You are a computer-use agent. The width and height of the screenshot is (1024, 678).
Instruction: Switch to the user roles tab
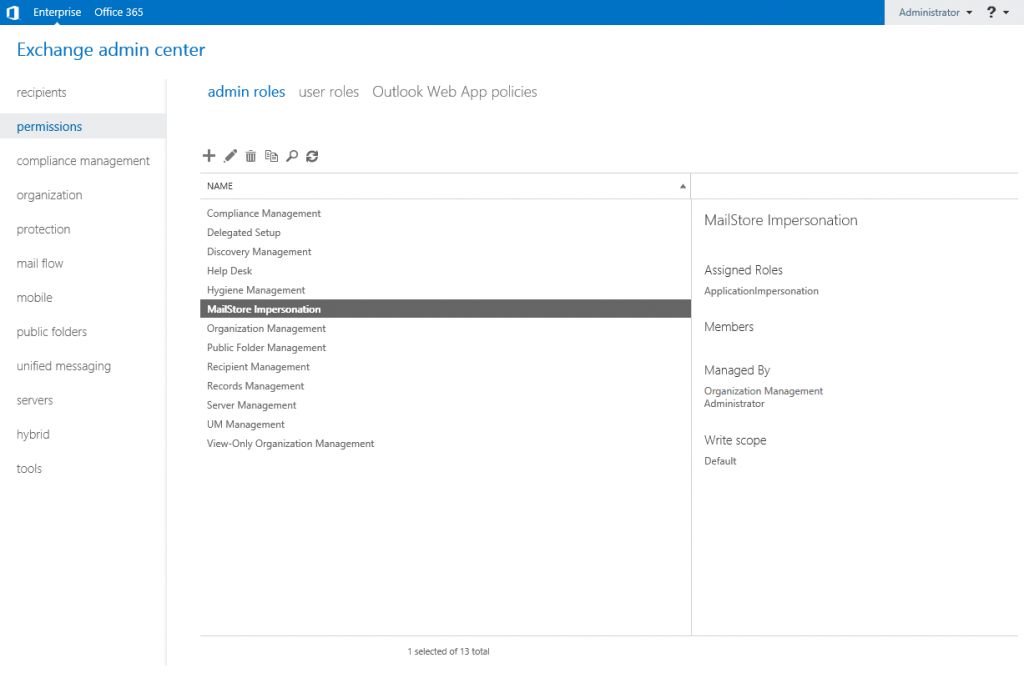click(x=328, y=91)
